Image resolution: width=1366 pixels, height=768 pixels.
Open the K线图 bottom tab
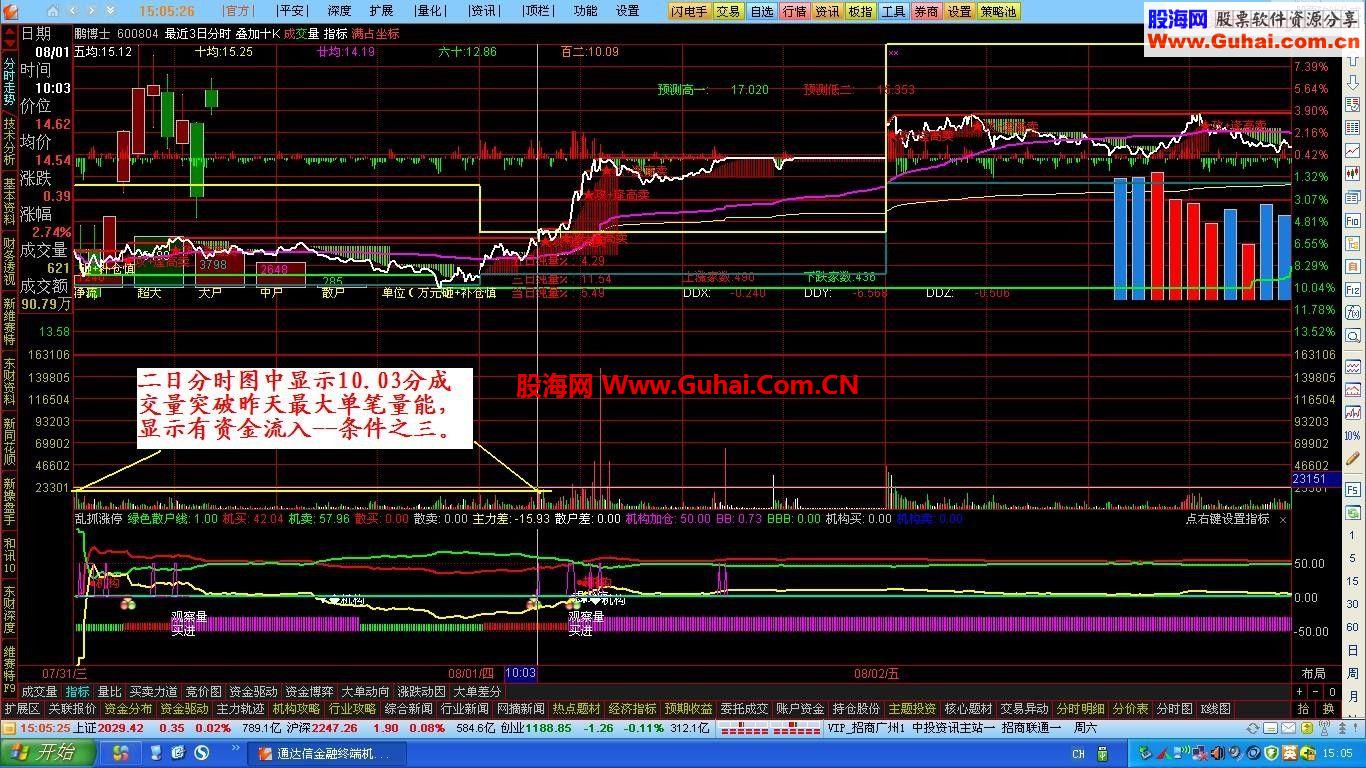(x=1216, y=709)
